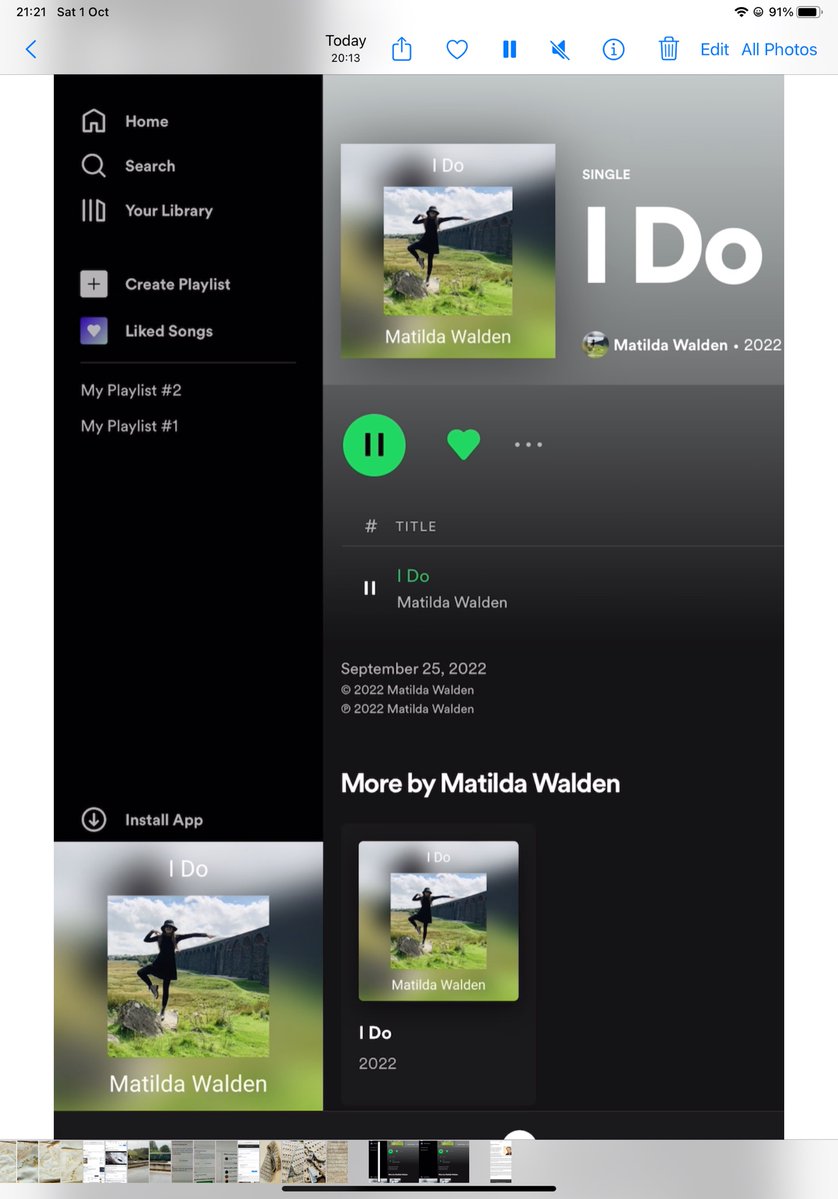This screenshot has height=1199, width=838.
Task: Open Liked Songs
Action: [169, 331]
